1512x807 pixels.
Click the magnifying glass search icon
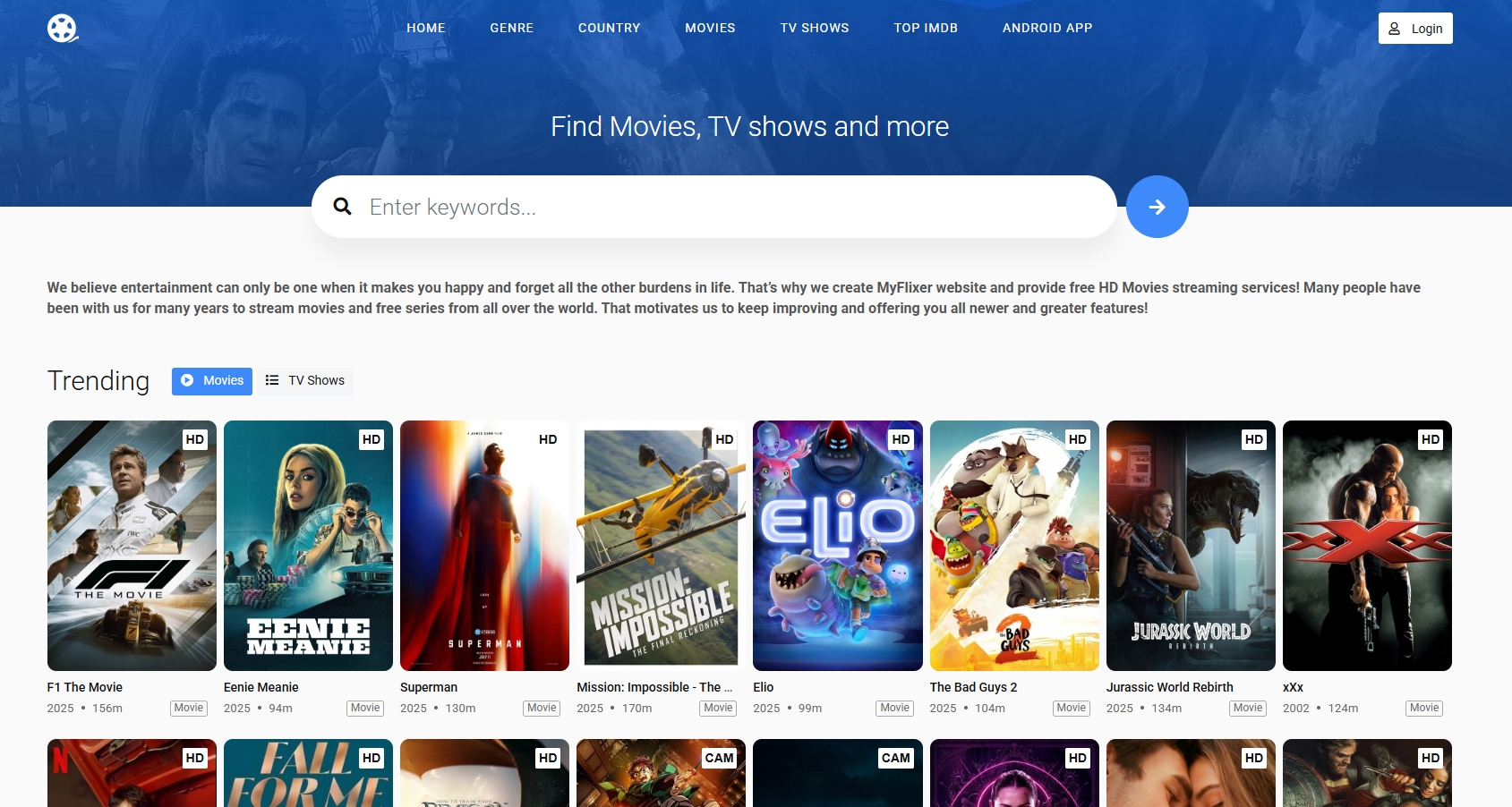[x=342, y=207]
